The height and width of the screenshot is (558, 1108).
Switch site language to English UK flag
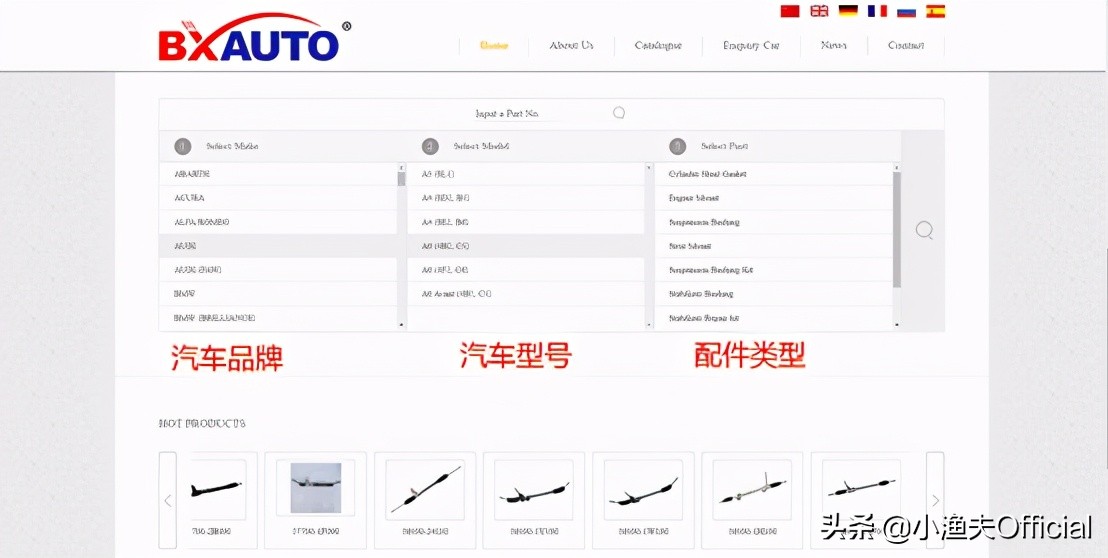[819, 11]
